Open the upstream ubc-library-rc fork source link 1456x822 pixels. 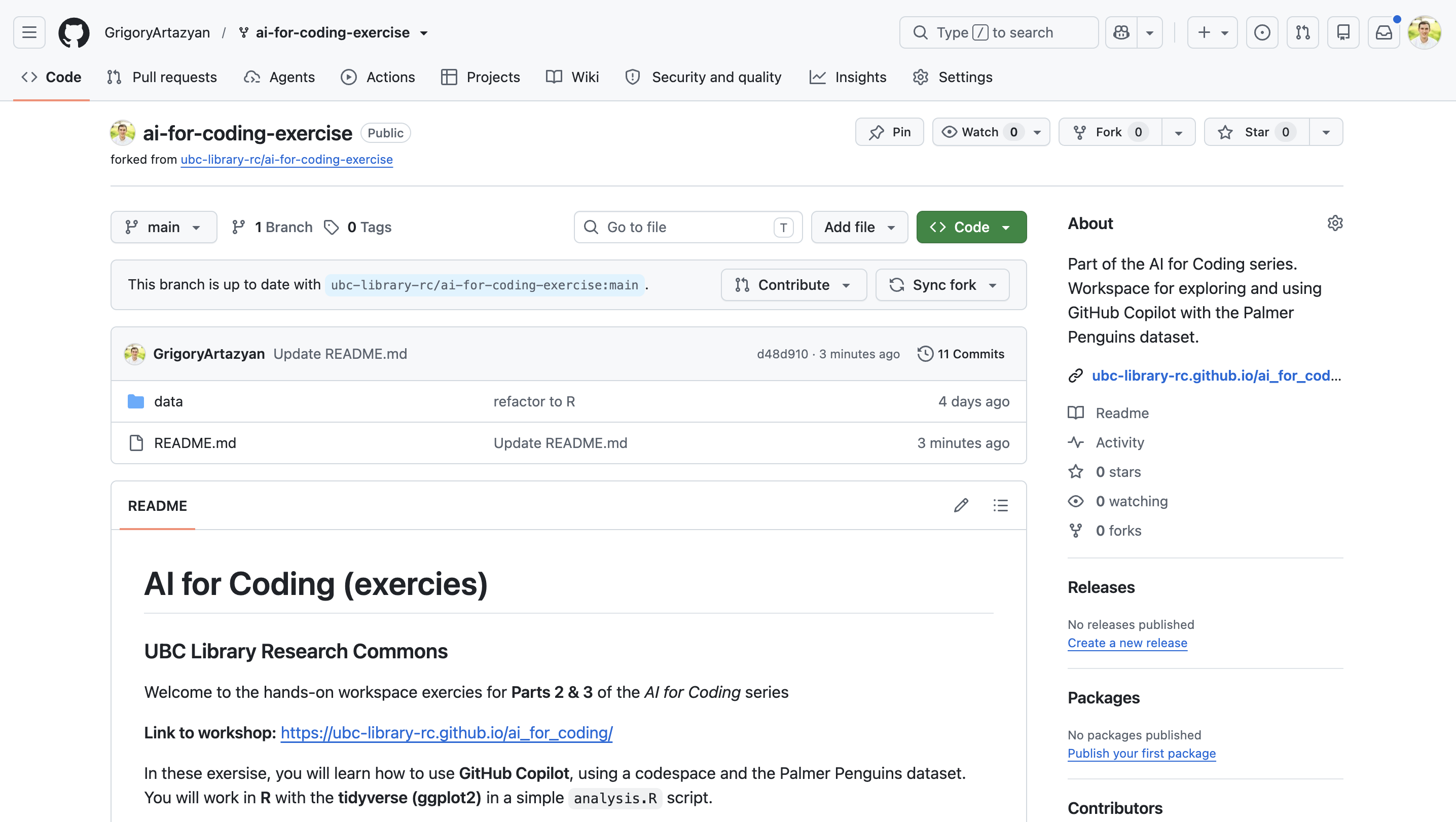coord(286,159)
